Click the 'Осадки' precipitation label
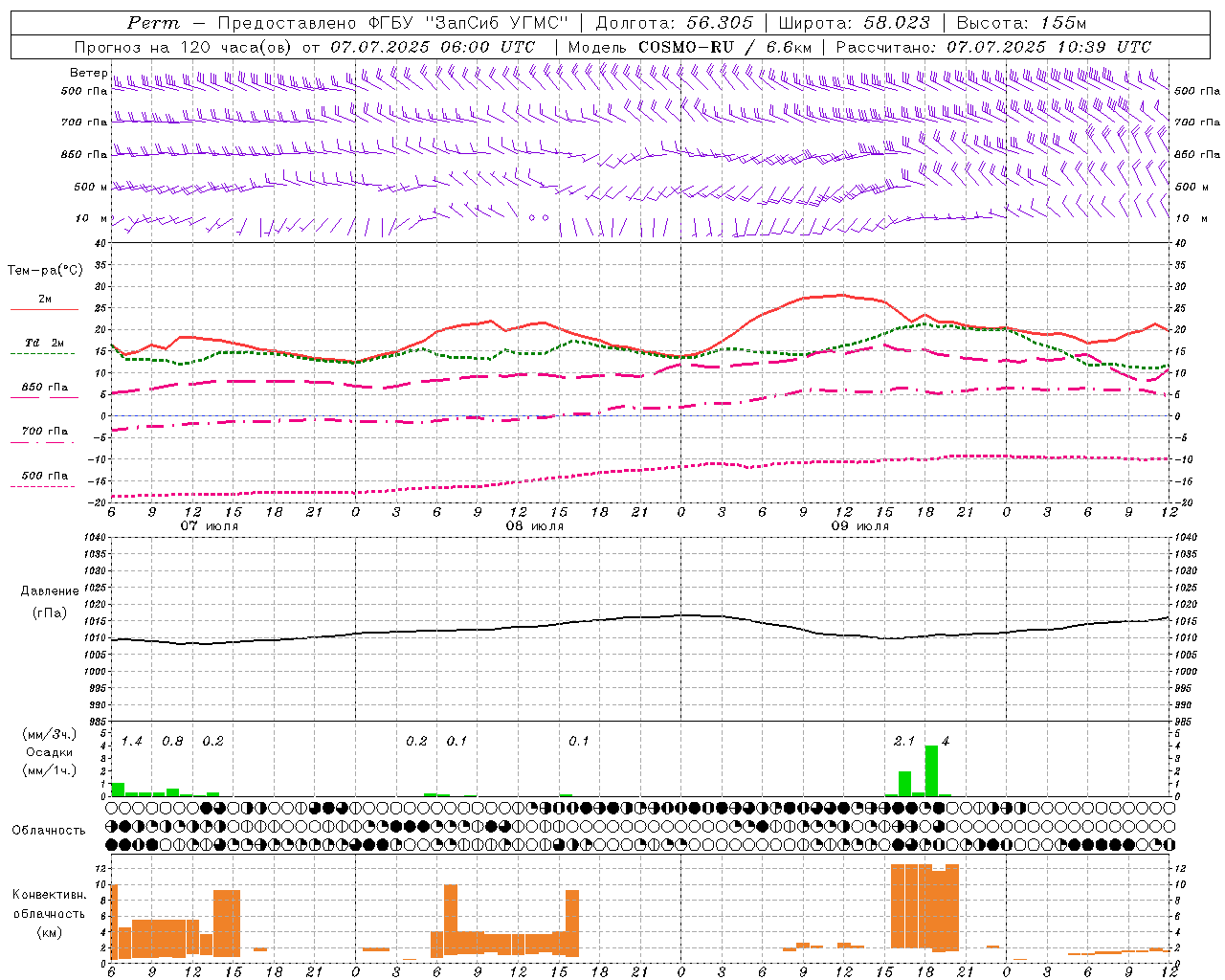 tap(49, 752)
